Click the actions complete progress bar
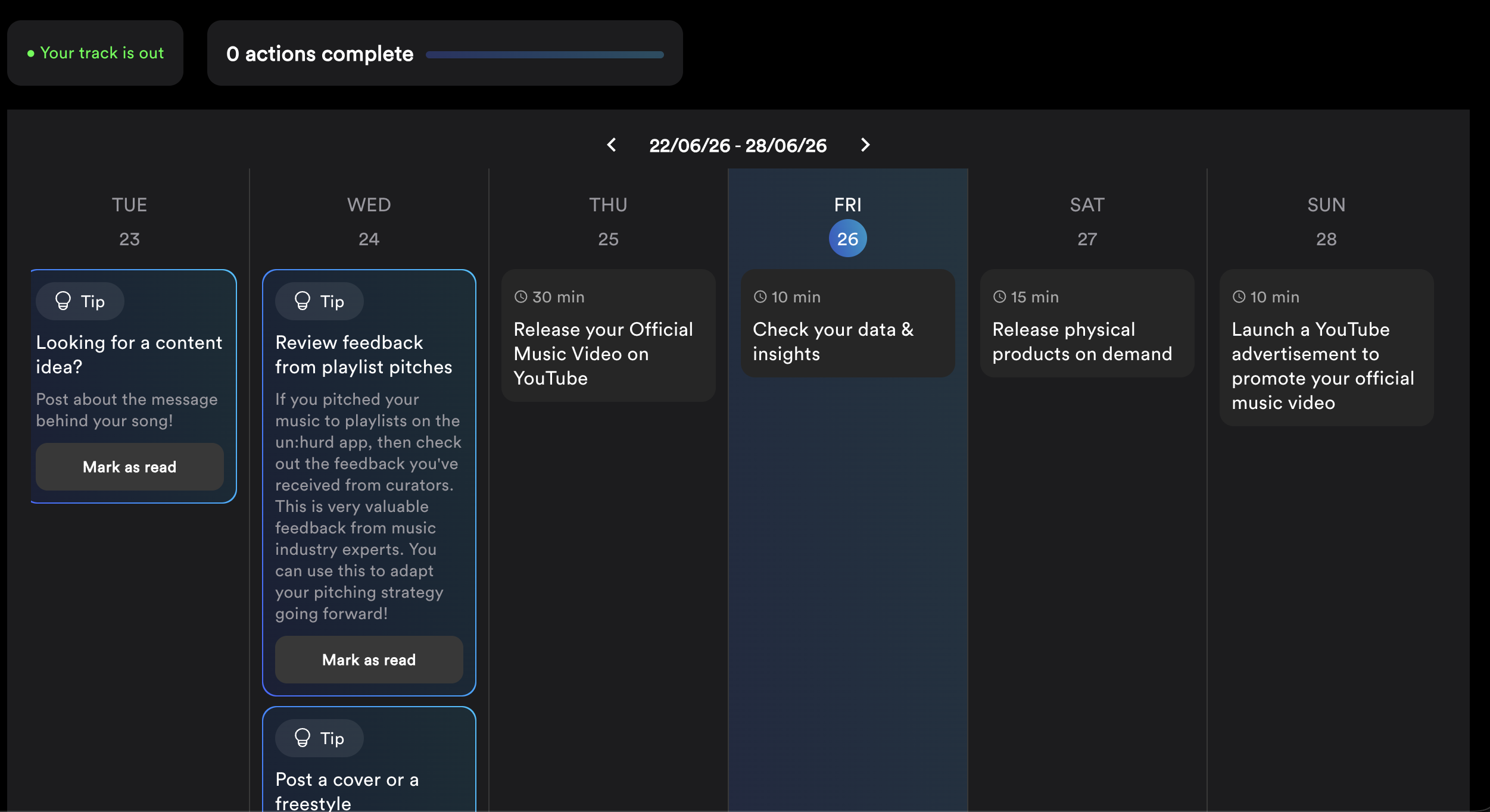The image size is (1490, 812). [x=545, y=55]
